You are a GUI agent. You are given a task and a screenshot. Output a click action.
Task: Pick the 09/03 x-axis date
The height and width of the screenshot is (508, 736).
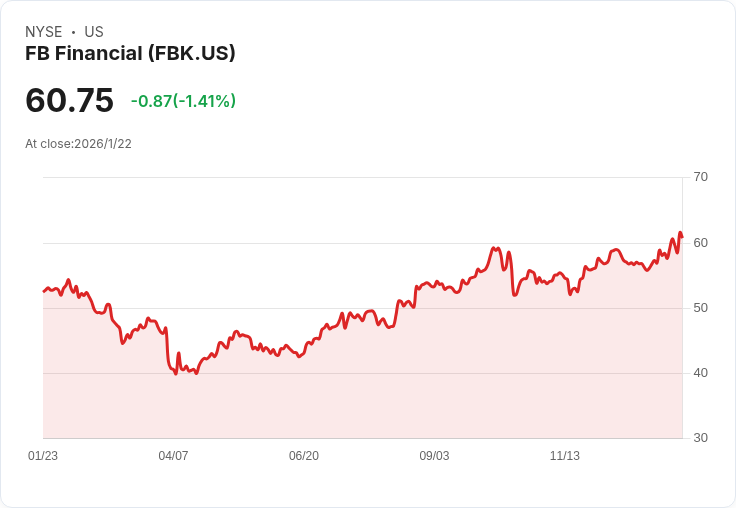(x=434, y=456)
